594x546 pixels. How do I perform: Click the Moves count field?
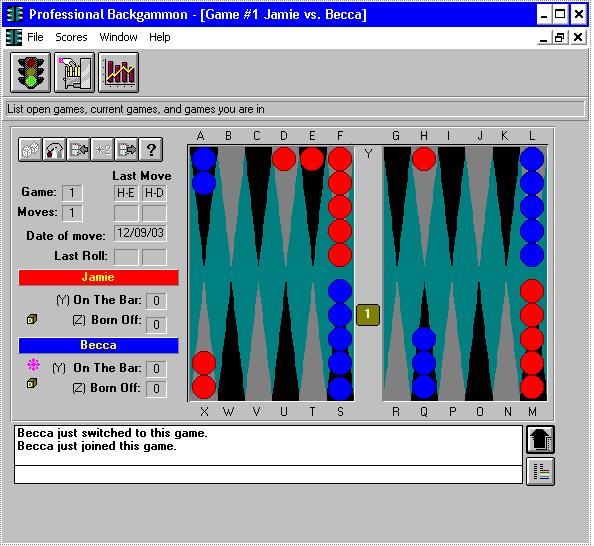tap(72, 213)
